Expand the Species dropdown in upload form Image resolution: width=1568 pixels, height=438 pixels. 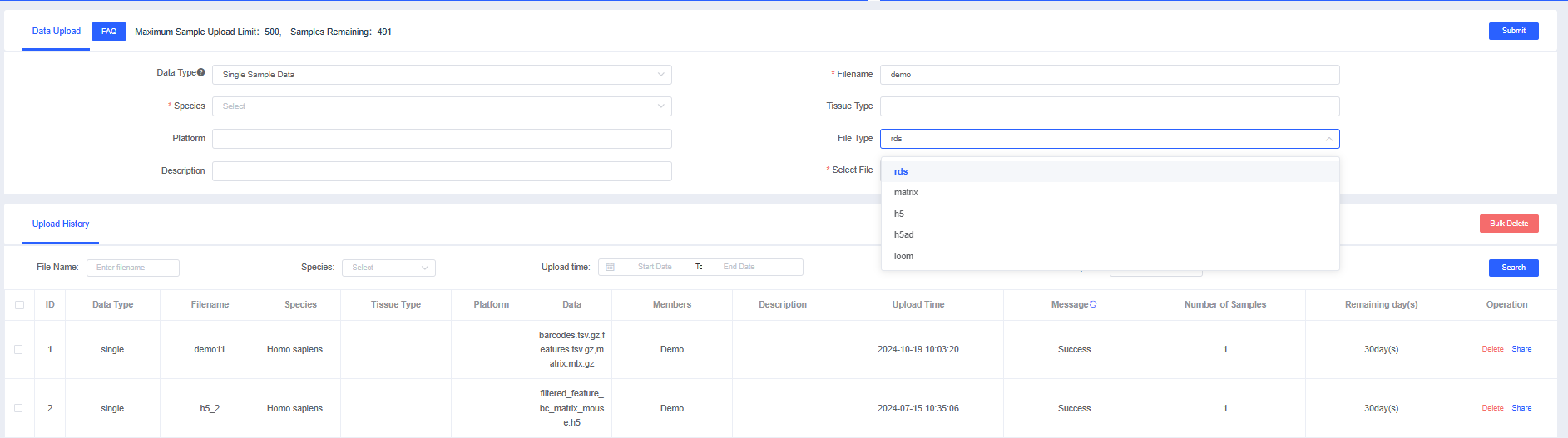click(441, 106)
